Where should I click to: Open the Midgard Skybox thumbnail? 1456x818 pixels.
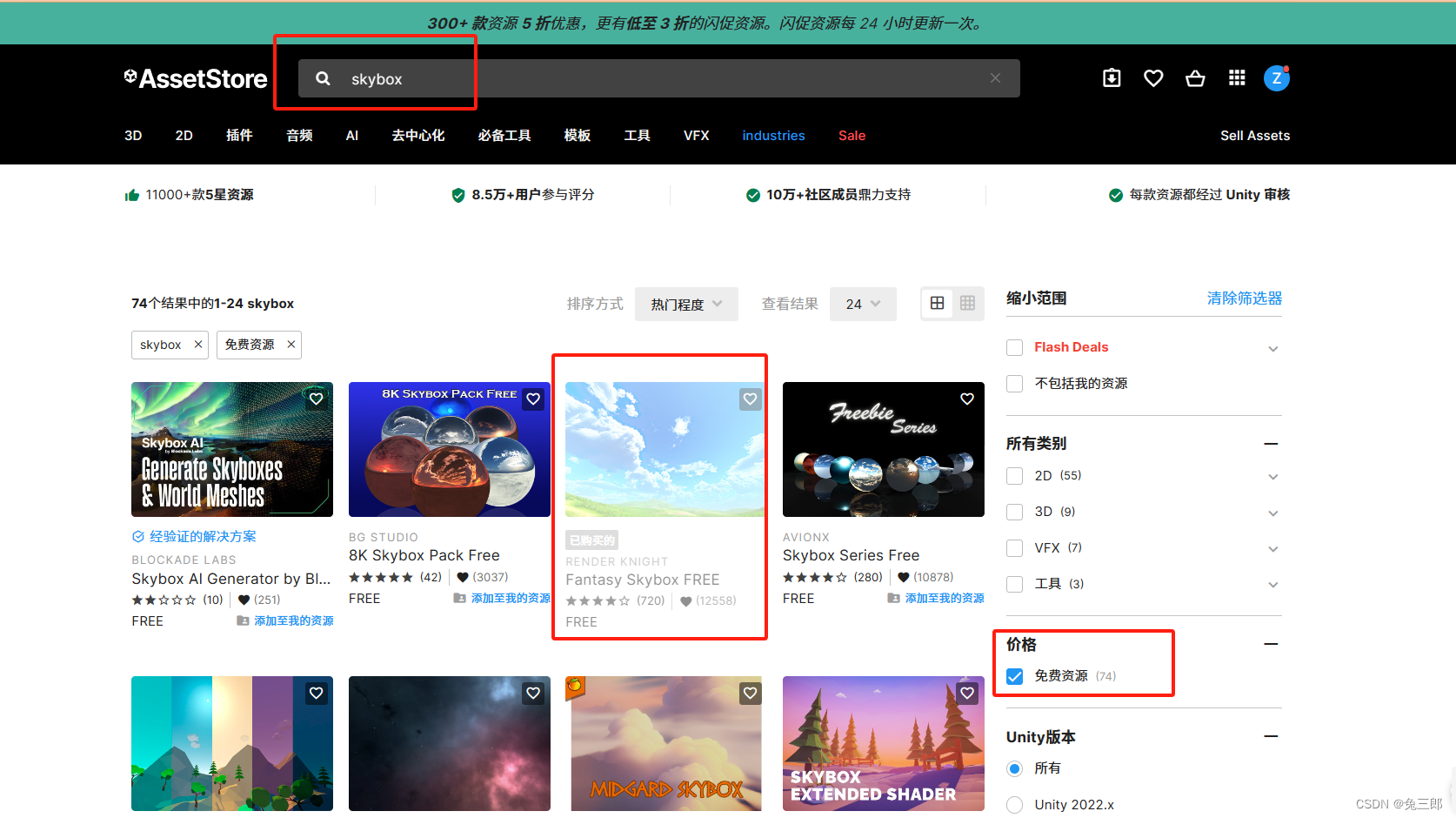tap(665, 744)
